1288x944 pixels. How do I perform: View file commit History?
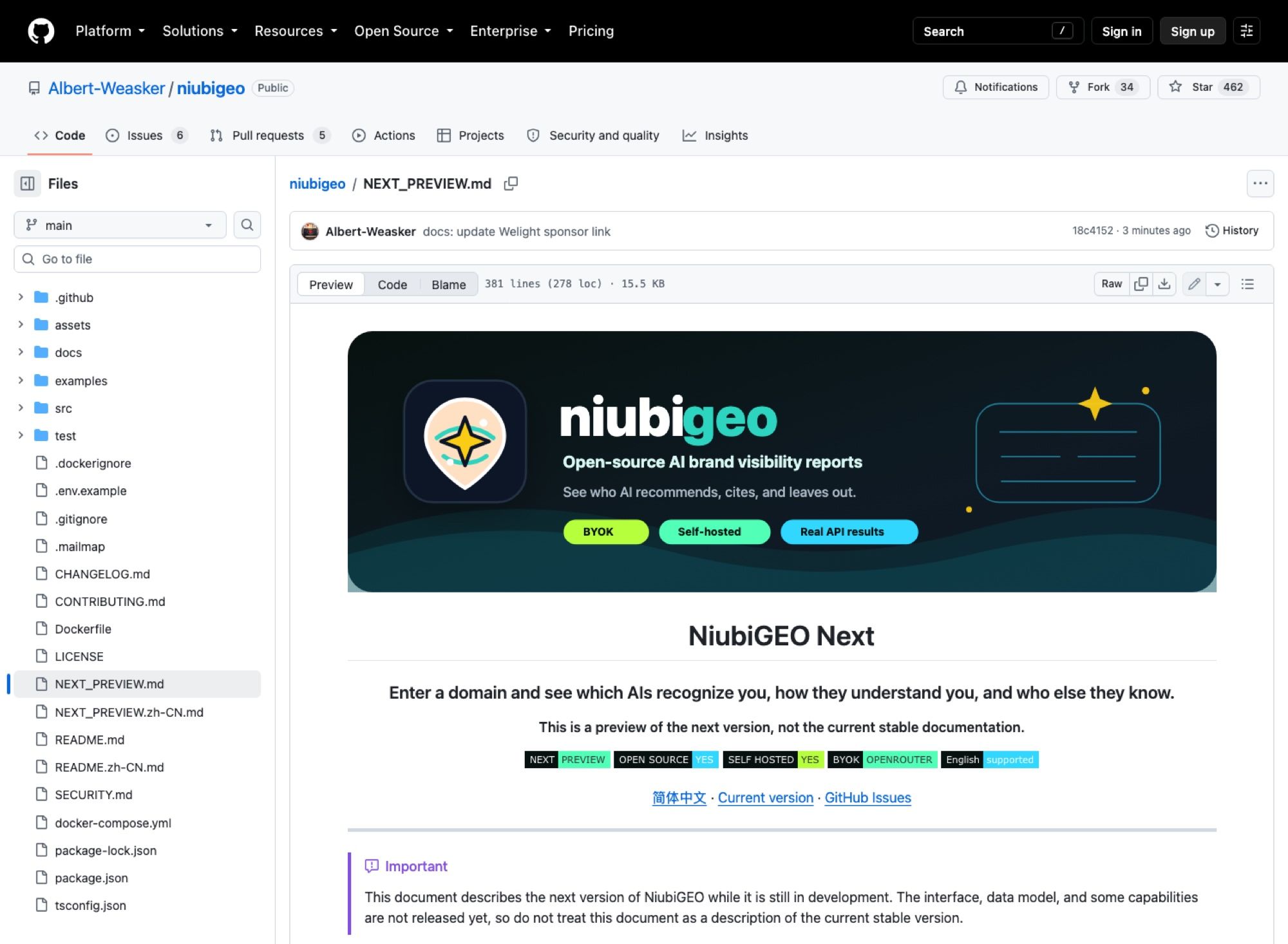(1232, 231)
